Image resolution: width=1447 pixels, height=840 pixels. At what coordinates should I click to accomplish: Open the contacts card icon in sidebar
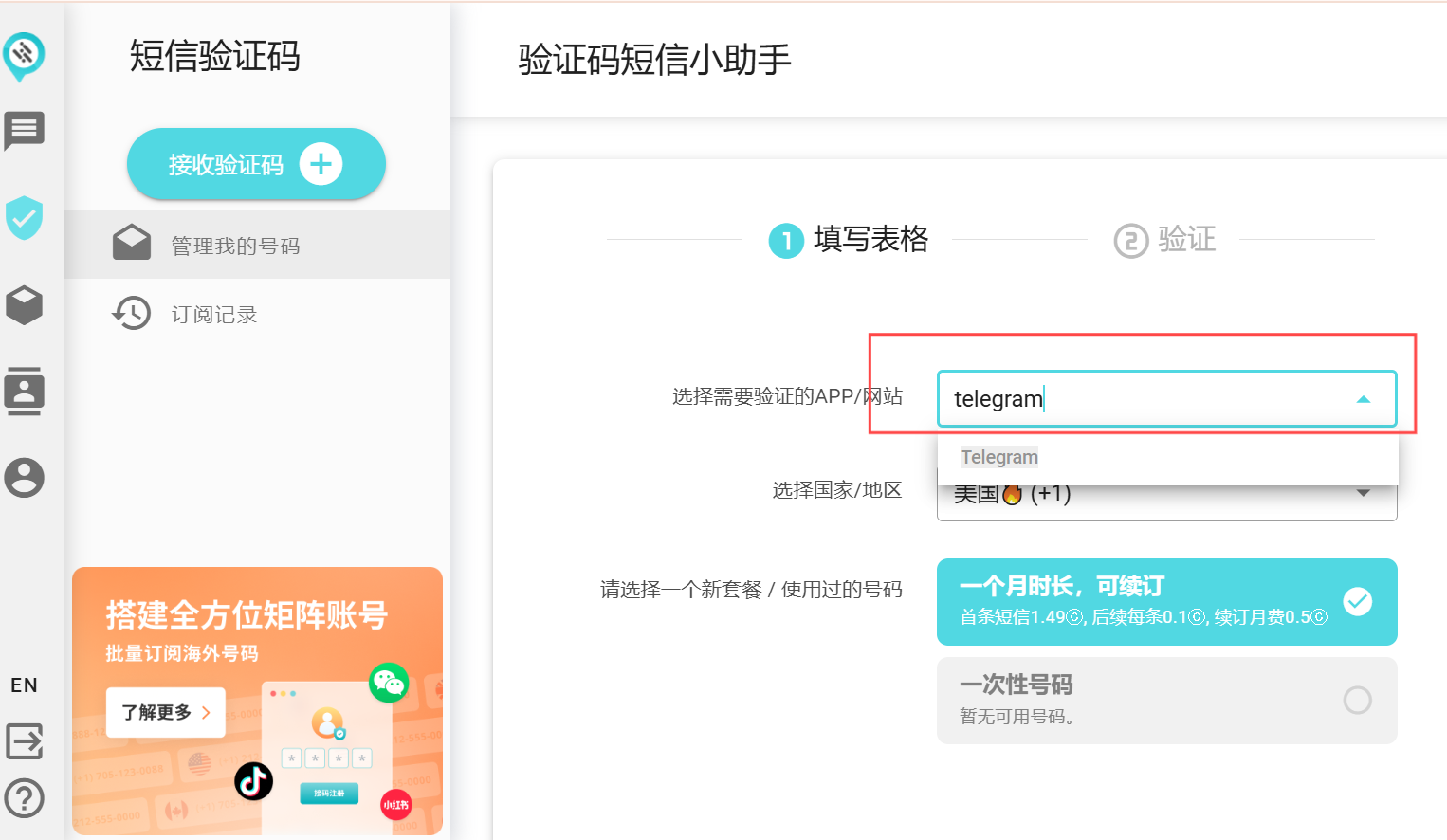(24, 391)
